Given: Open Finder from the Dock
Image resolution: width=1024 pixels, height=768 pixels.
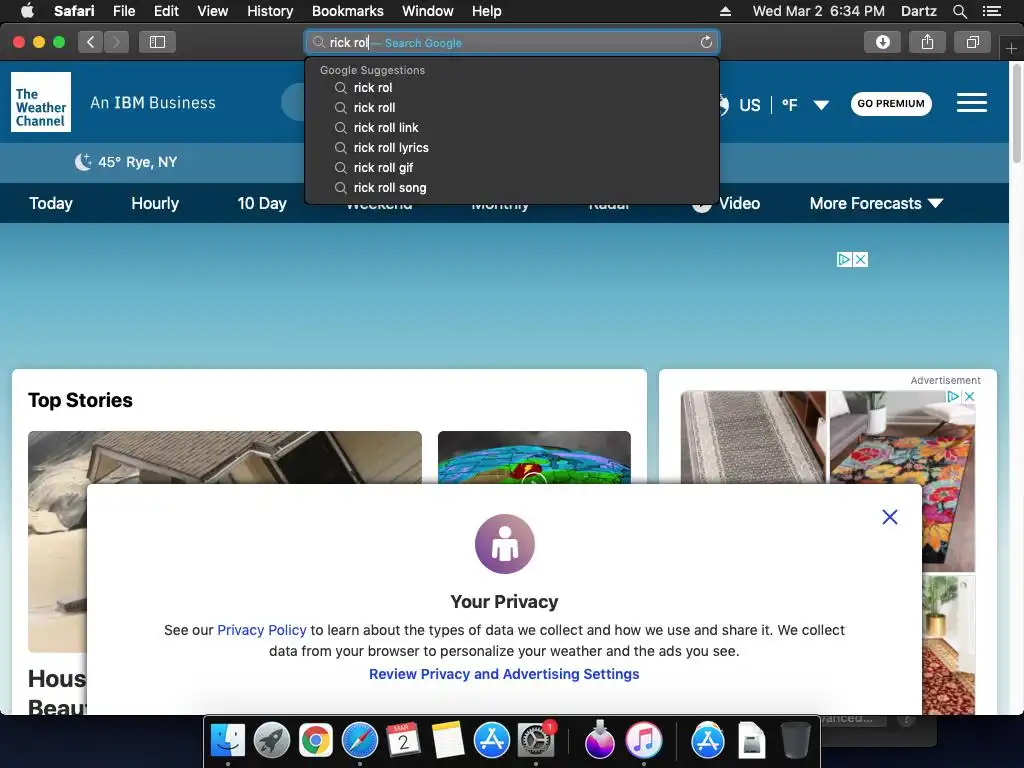Looking at the screenshot, I should [227, 741].
